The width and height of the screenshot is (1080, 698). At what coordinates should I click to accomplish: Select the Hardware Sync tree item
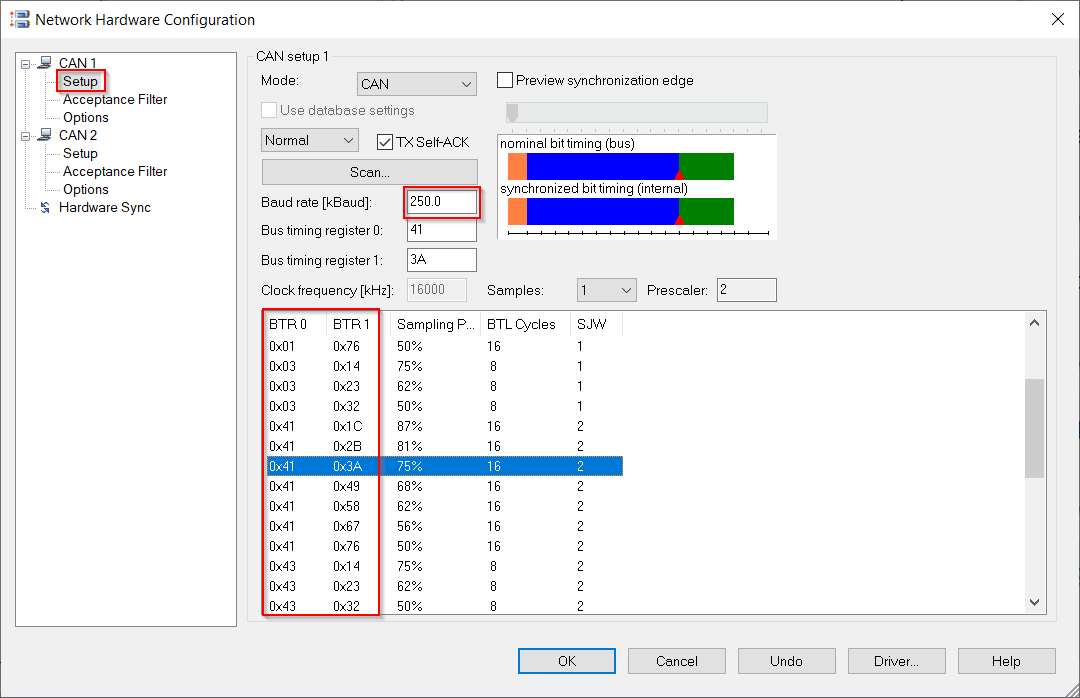point(105,207)
